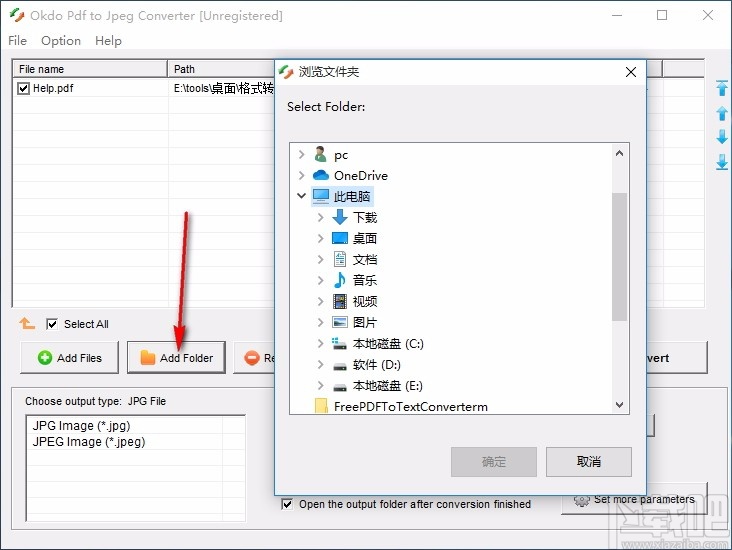Click the Add Files button
Image resolution: width=732 pixels, height=550 pixels.
point(70,358)
